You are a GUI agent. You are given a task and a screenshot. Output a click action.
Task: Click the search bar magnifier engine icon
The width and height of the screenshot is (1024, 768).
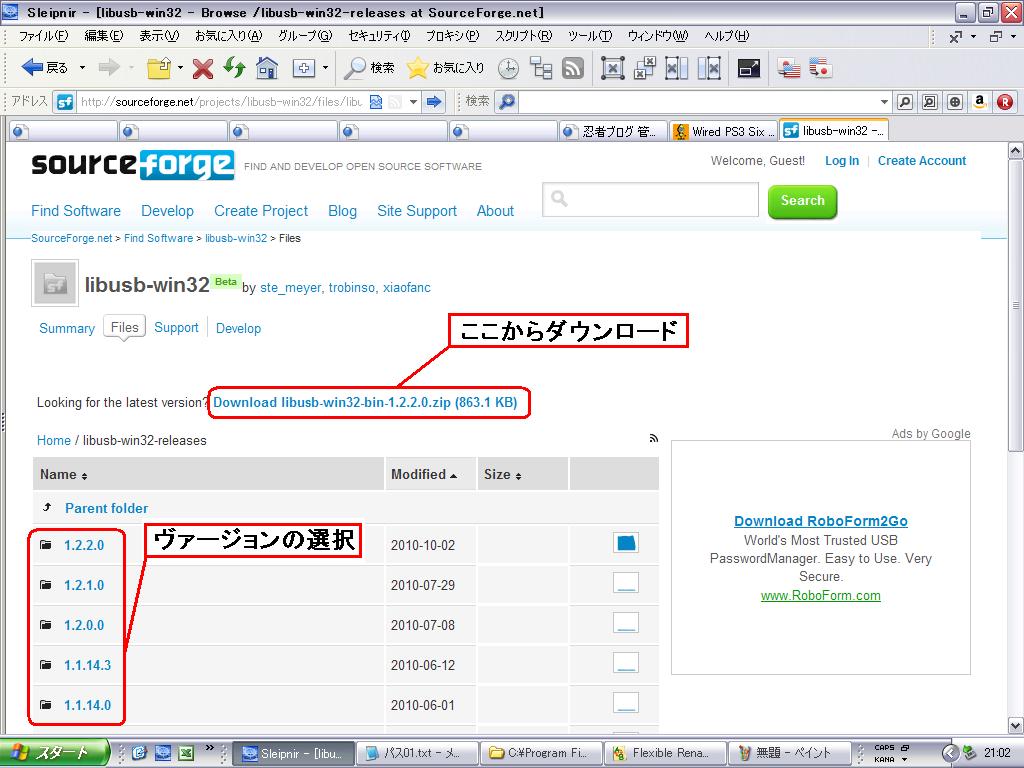point(507,102)
